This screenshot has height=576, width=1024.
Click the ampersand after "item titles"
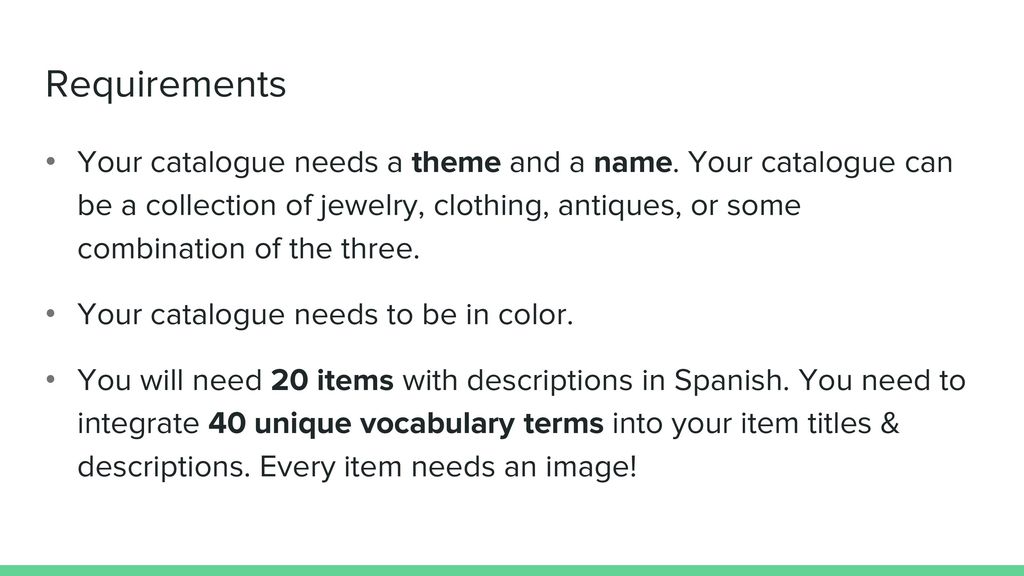(889, 423)
